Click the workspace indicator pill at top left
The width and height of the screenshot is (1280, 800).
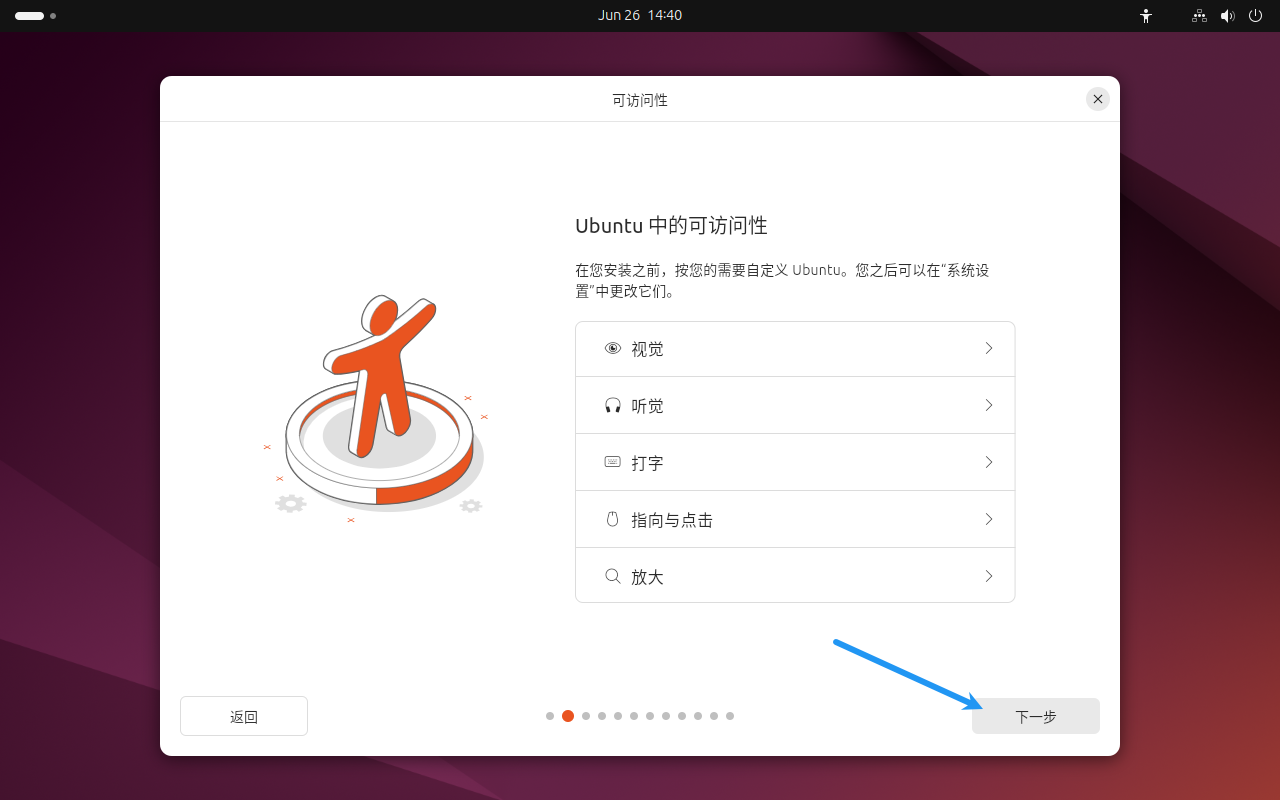click(x=29, y=16)
